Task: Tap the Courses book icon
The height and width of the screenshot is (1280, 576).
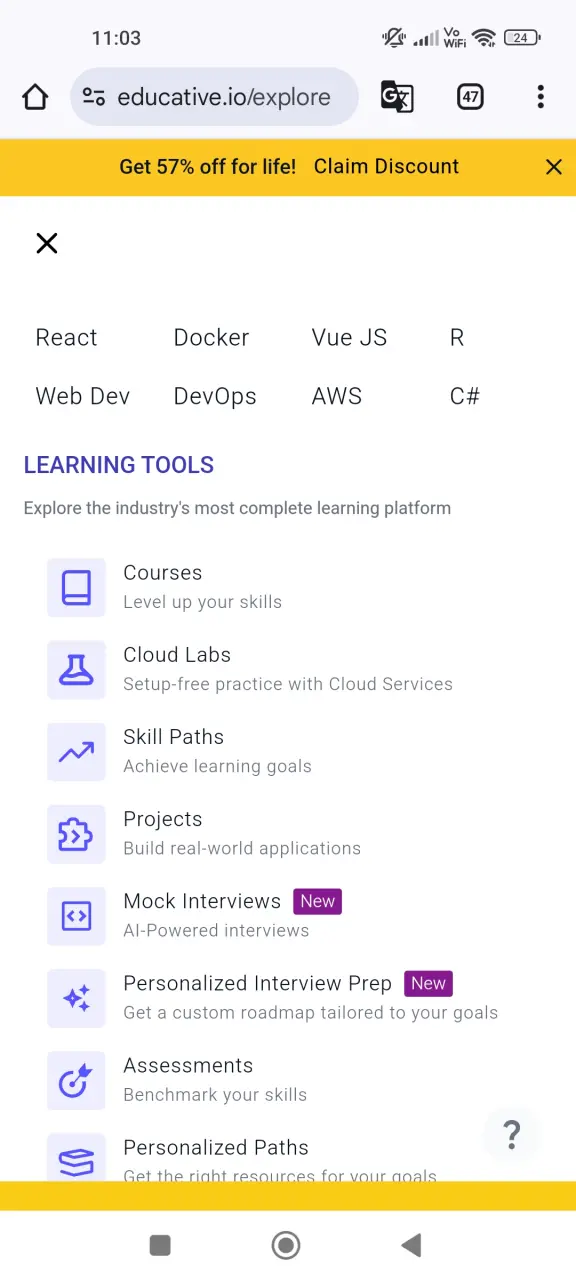Action: pos(76,587)
